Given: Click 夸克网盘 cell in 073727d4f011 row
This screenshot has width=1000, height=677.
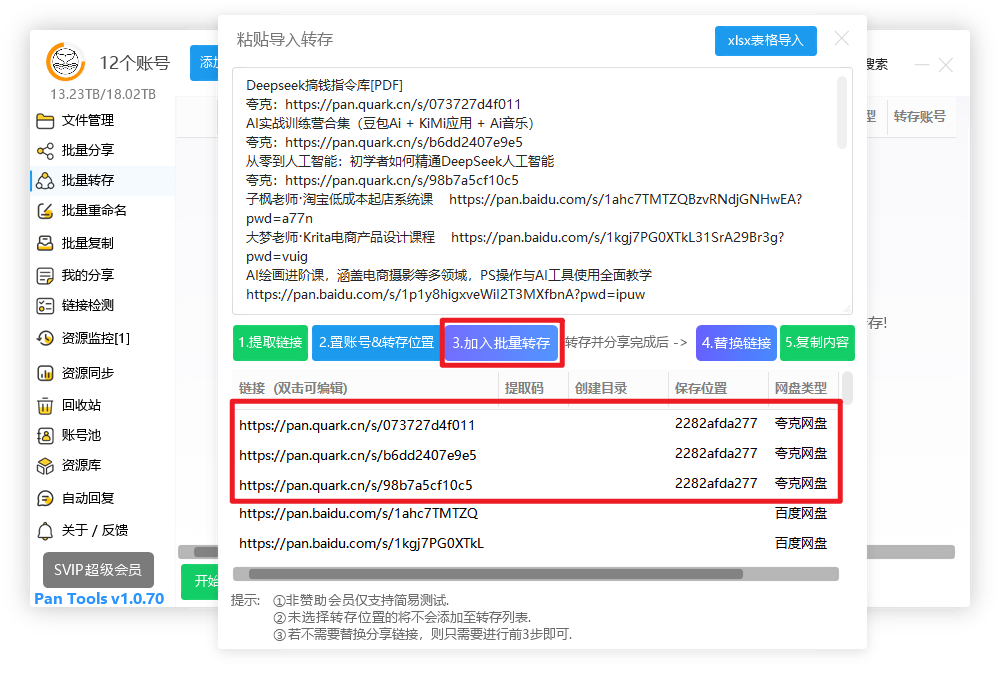Looking at the screenshot, I should [800, 423].
